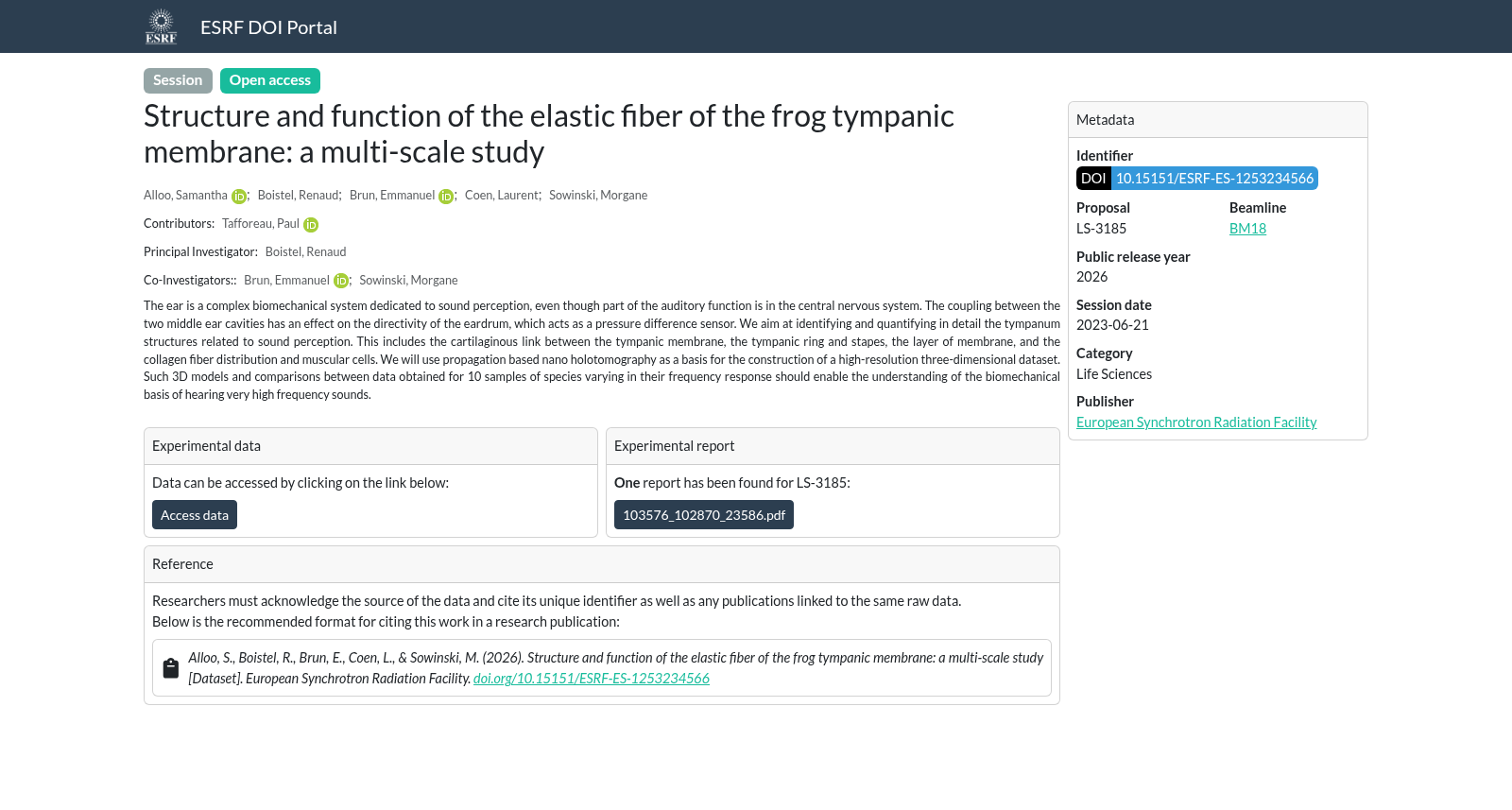1512x810 pixels.
Task: Click the Metadata panel header
Action: point(1218,120)
